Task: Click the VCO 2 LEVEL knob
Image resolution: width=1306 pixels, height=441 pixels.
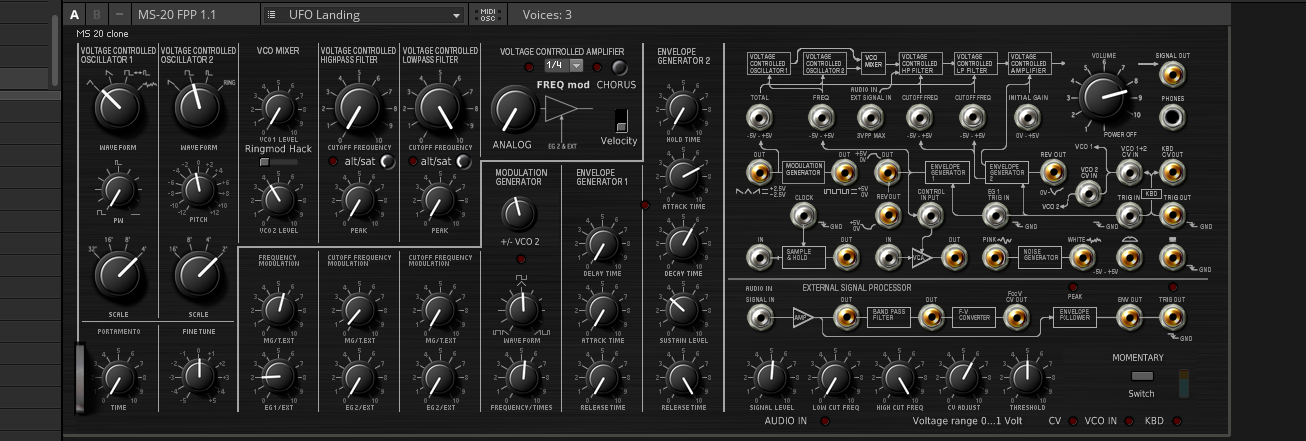Action: coord(278,201)
